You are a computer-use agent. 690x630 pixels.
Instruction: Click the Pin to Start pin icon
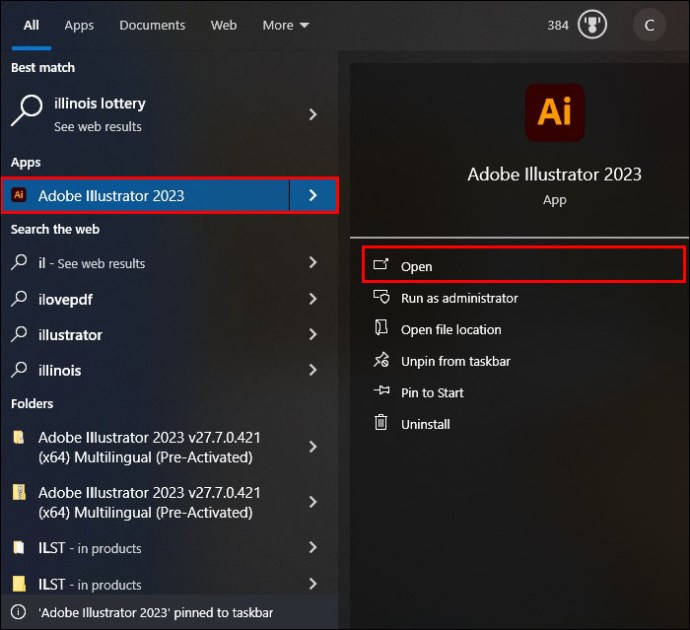[x=380, y=392]
